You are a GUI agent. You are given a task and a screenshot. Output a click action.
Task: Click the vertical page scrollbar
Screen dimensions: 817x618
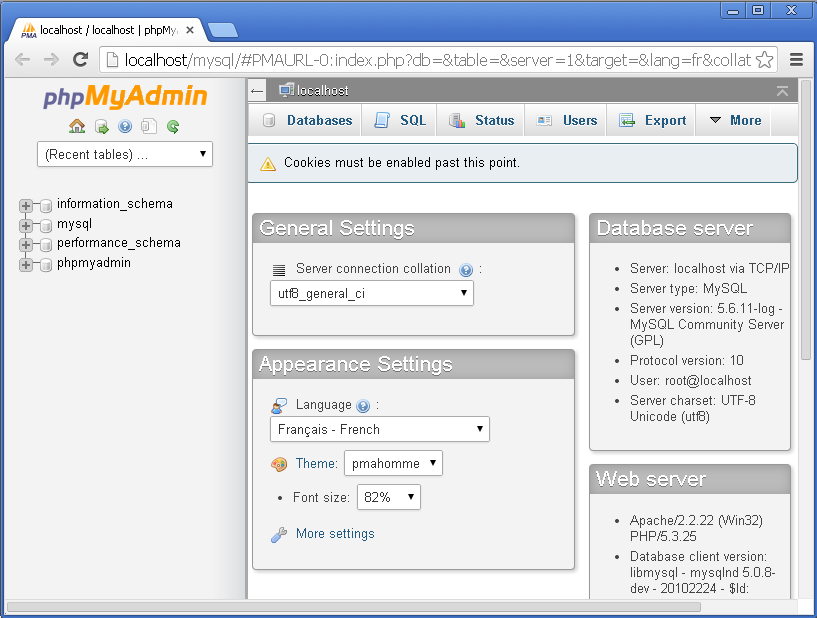(806, 220)
